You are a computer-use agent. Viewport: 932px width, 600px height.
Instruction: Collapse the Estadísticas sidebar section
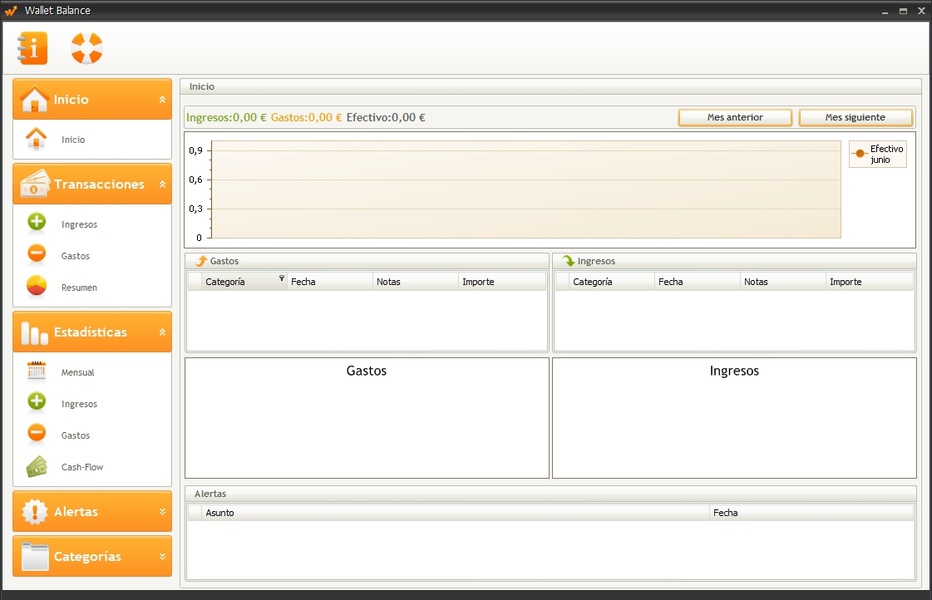pos(162,332)
